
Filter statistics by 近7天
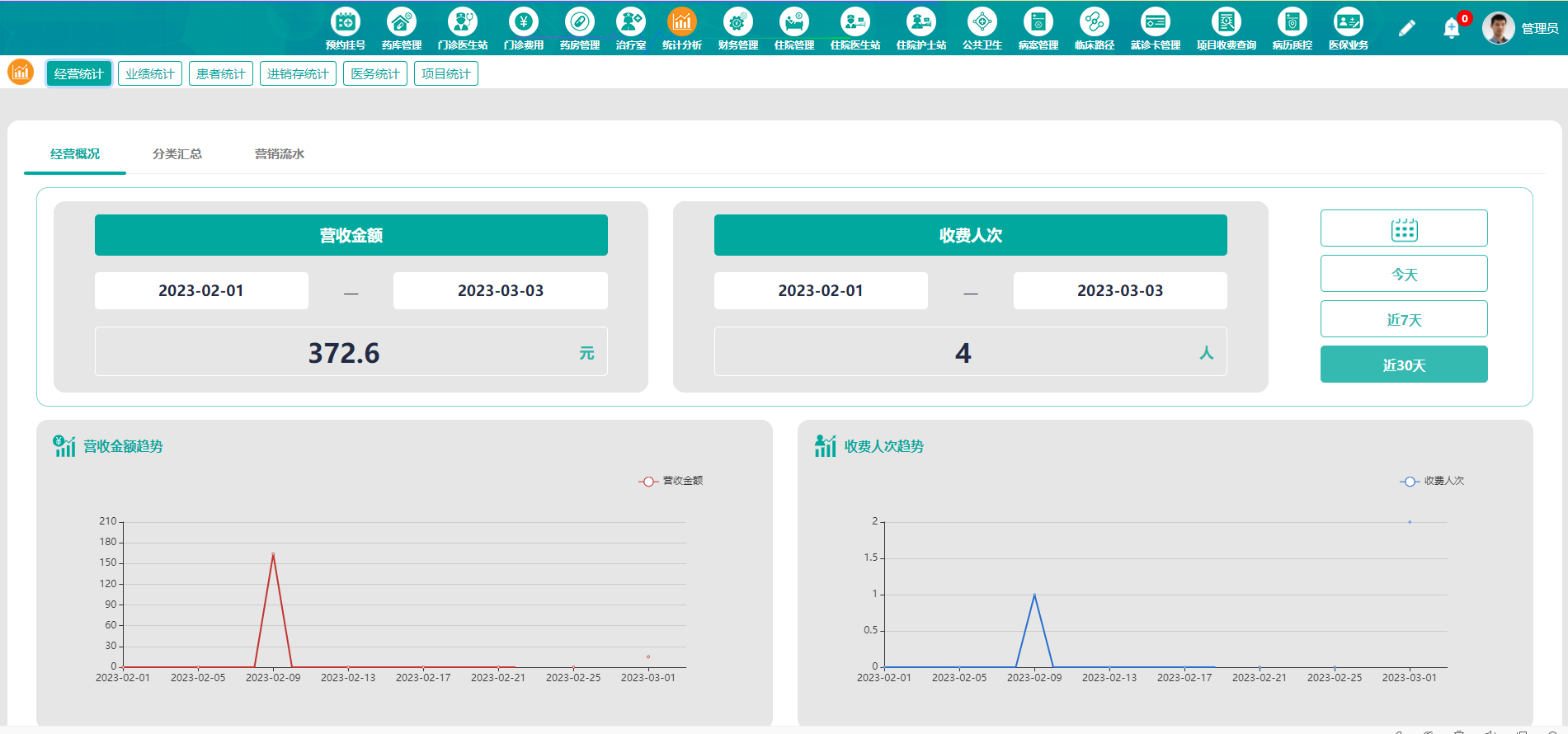(1404, 319)
